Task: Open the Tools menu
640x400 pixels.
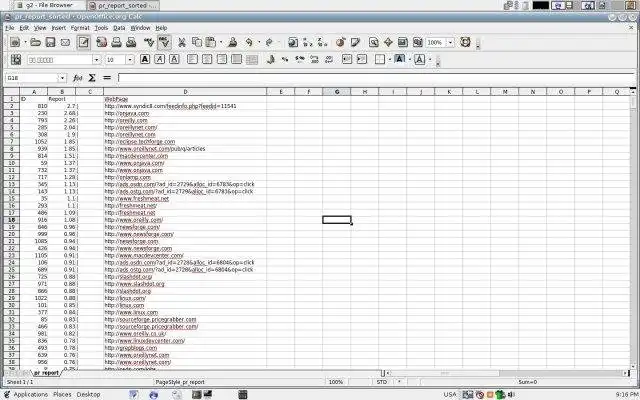Action: tap(101, 28)
